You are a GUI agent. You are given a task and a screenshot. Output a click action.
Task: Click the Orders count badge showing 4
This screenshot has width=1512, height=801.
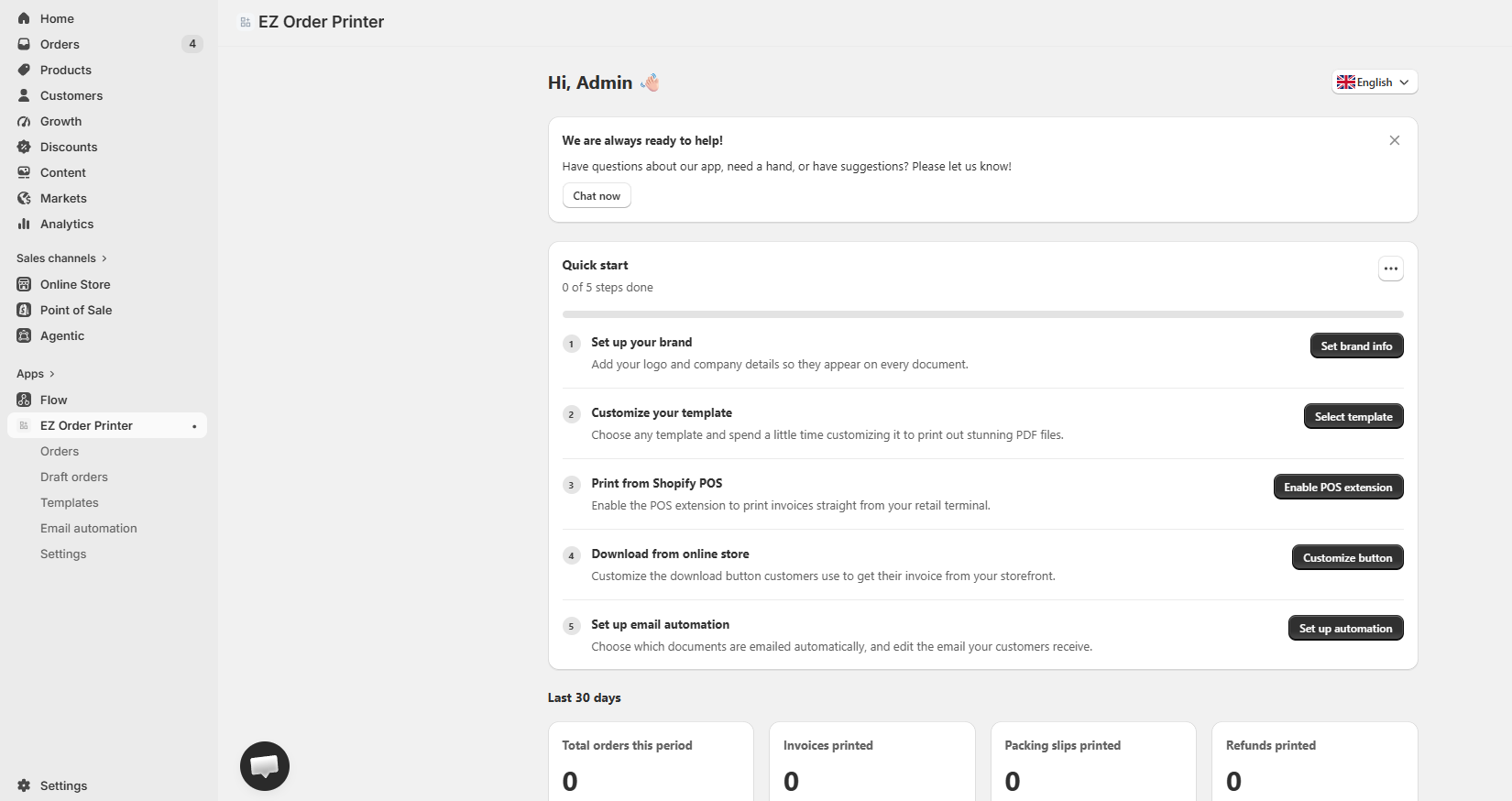[x=192, y=44]
